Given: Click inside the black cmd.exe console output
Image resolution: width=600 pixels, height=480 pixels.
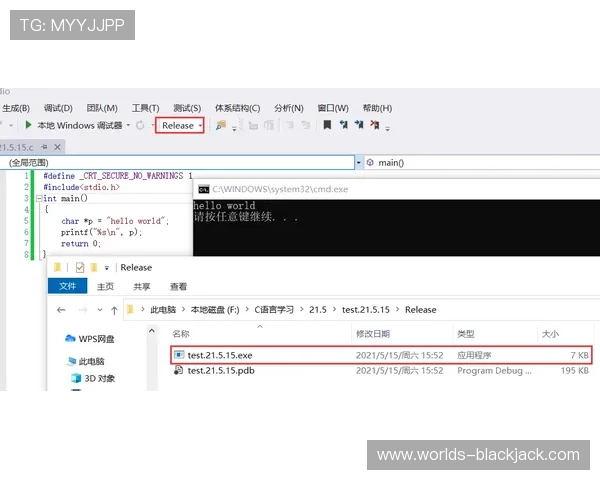Looking at the screenshot, I should [396, 227].
